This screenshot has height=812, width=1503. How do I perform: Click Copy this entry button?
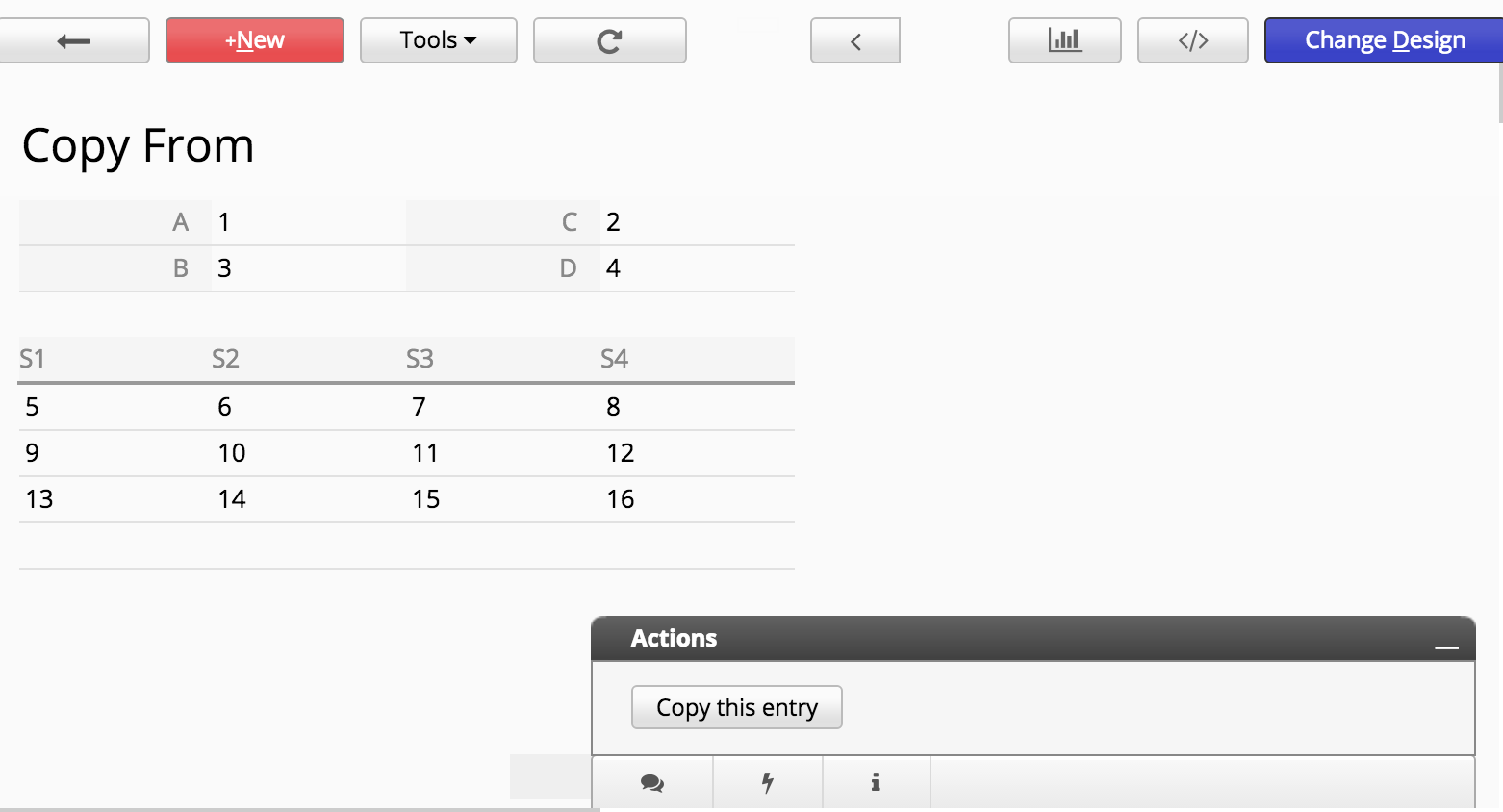click(x=736, y=707)
